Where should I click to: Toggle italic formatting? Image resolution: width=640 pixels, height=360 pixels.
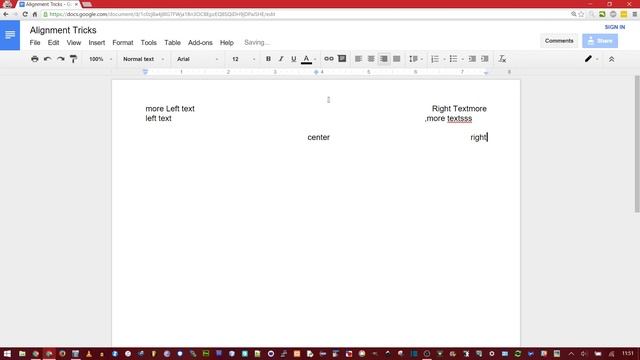pos(281,59)
